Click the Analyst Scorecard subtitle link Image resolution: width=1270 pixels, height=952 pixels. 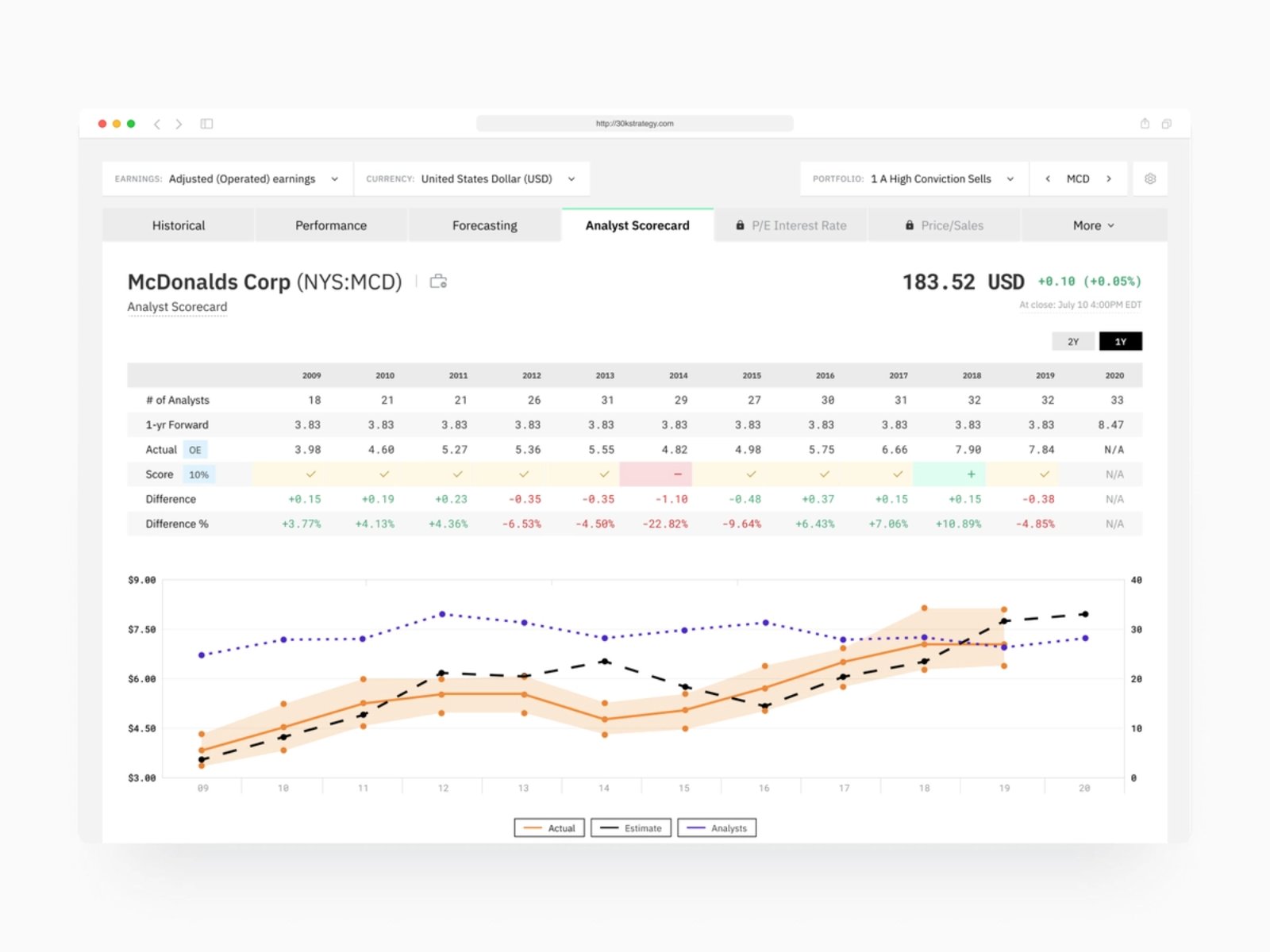tap(177, 307)
